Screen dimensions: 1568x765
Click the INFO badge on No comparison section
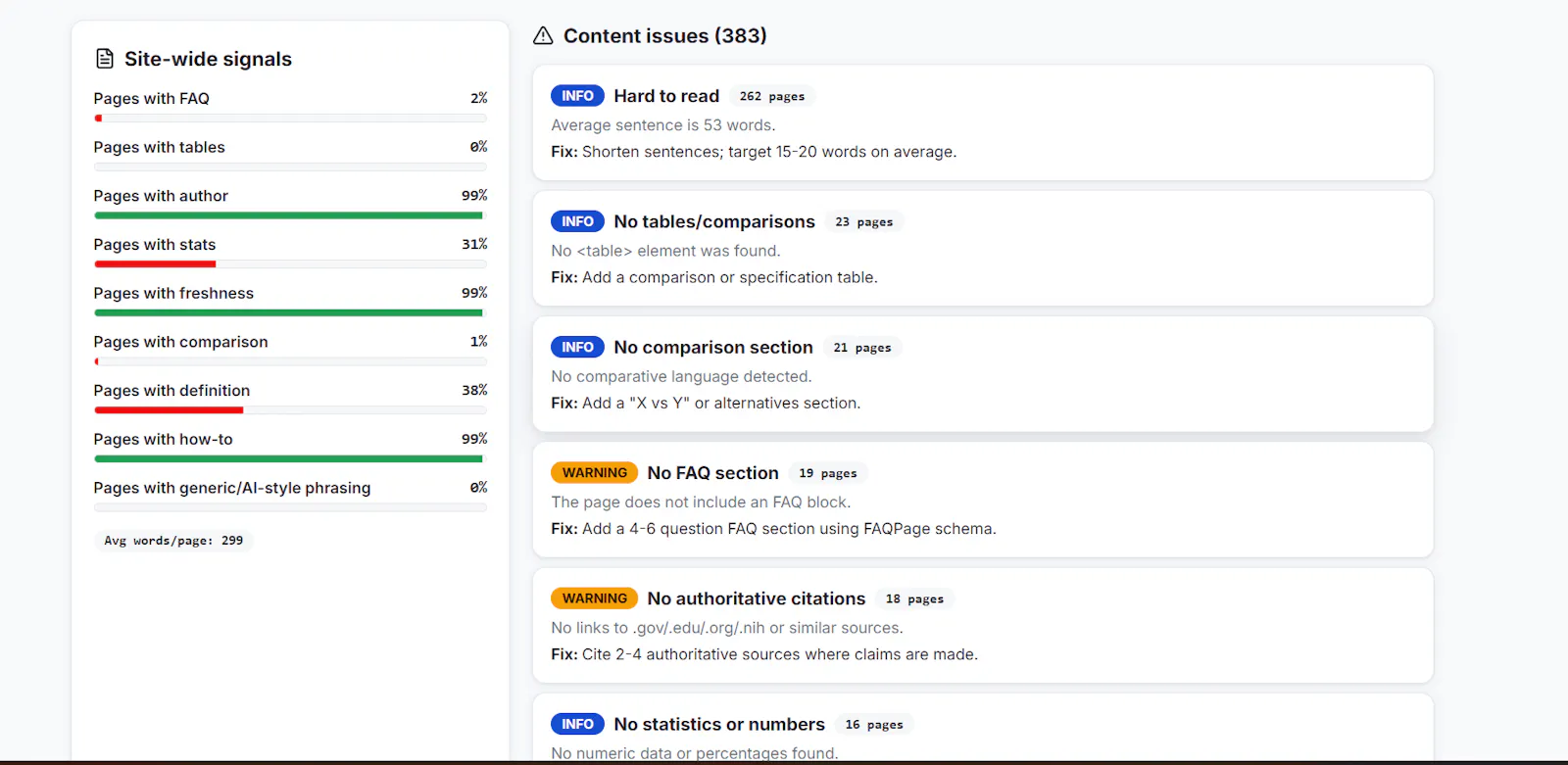click(577, 347)
